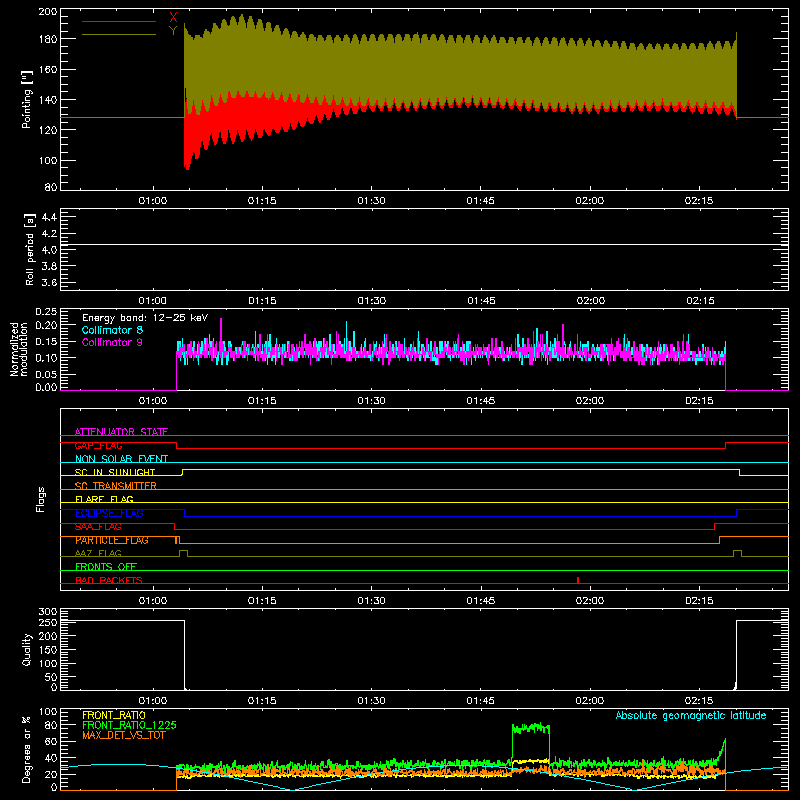Select the GAP_FLAG label
Screen dimensions: 800x800
pos(98,445)
